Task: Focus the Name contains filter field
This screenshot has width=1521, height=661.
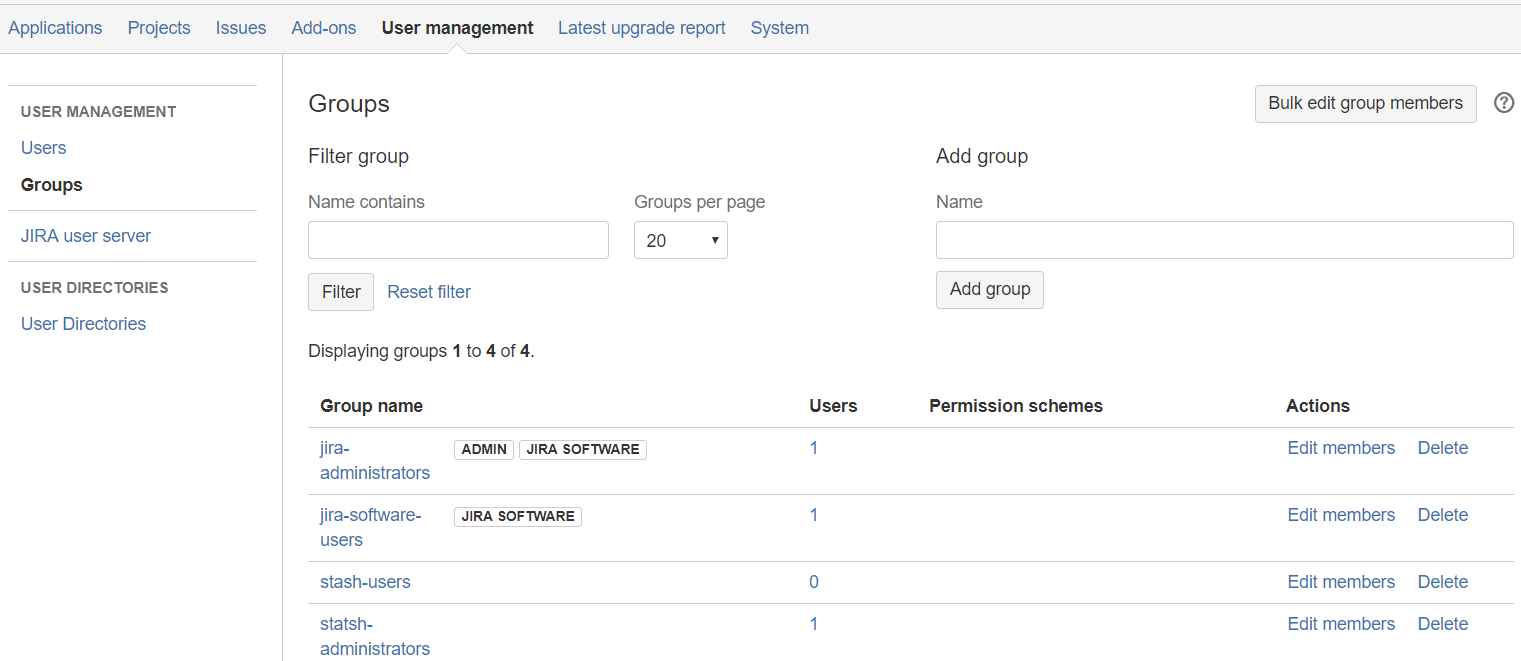Action: click(x=458, y=240)
